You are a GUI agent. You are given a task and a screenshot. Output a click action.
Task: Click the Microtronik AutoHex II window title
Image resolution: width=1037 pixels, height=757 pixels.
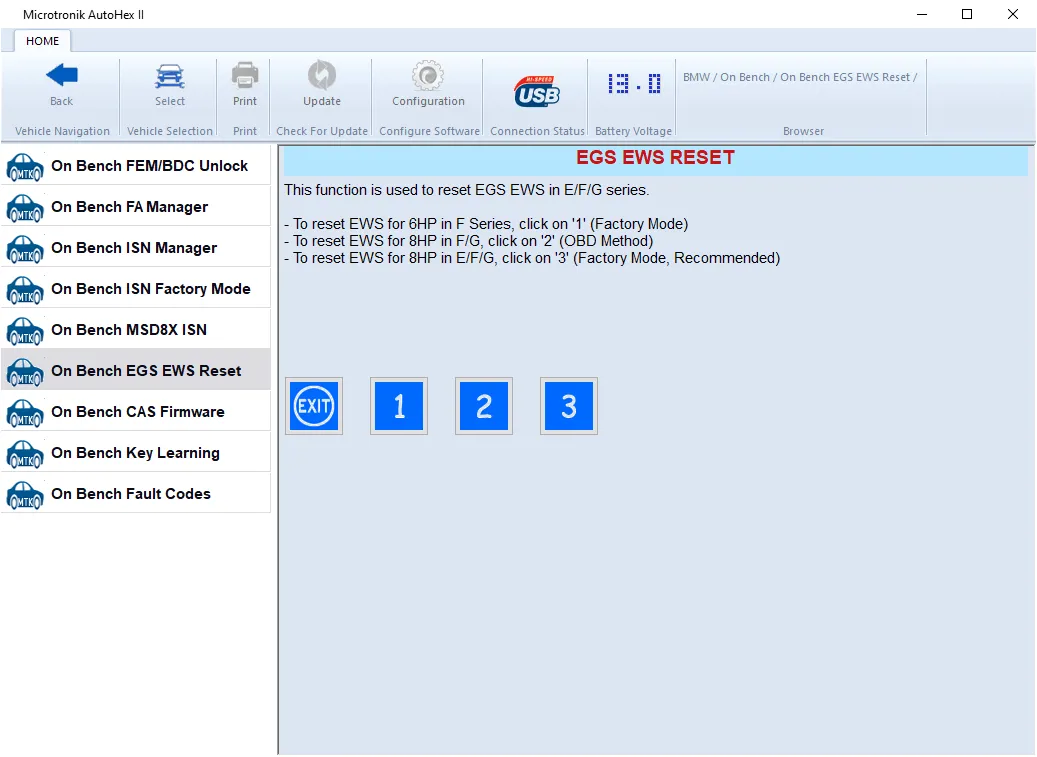83,15
